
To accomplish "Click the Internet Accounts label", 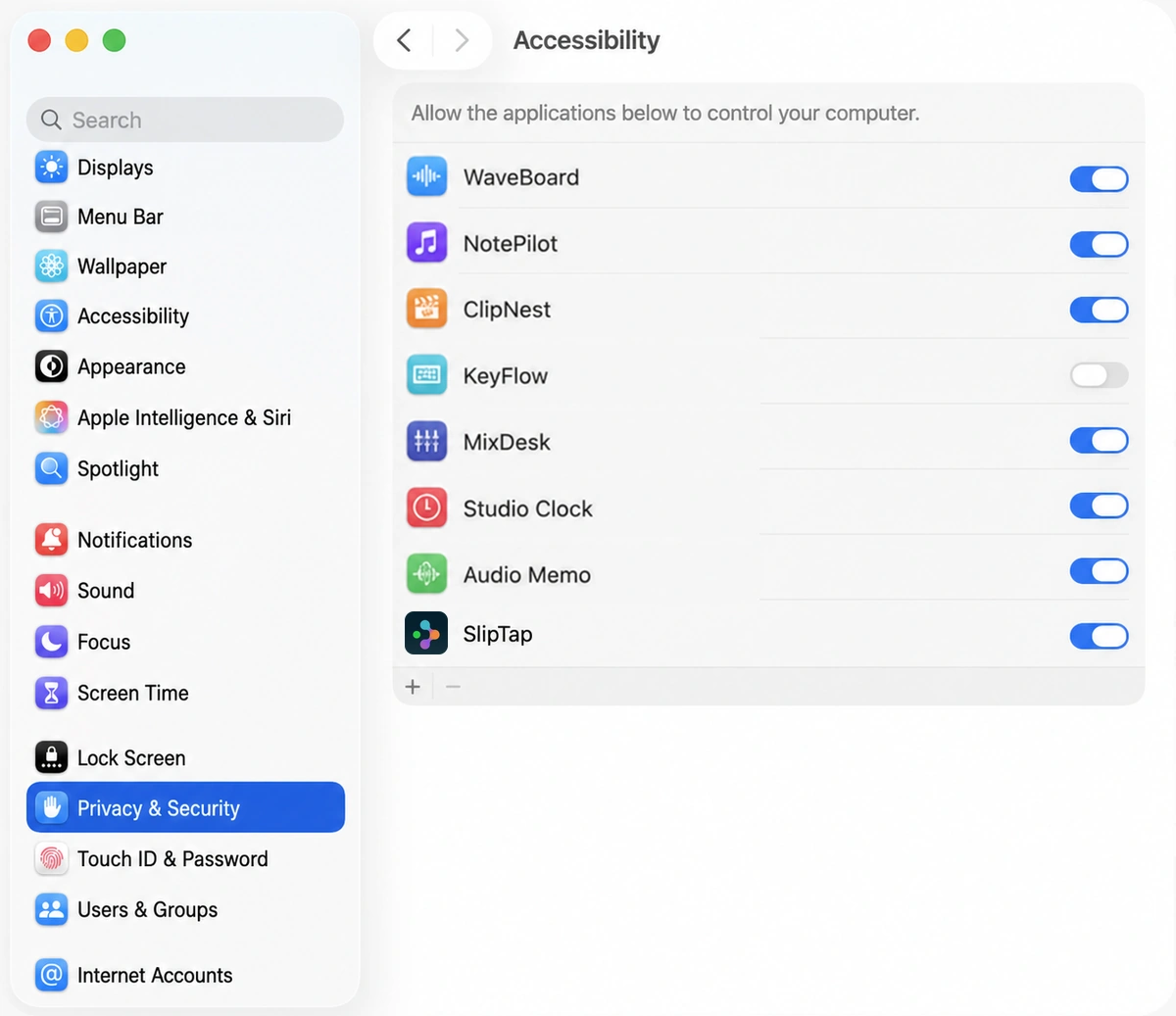I will click(x=155, y=976).
